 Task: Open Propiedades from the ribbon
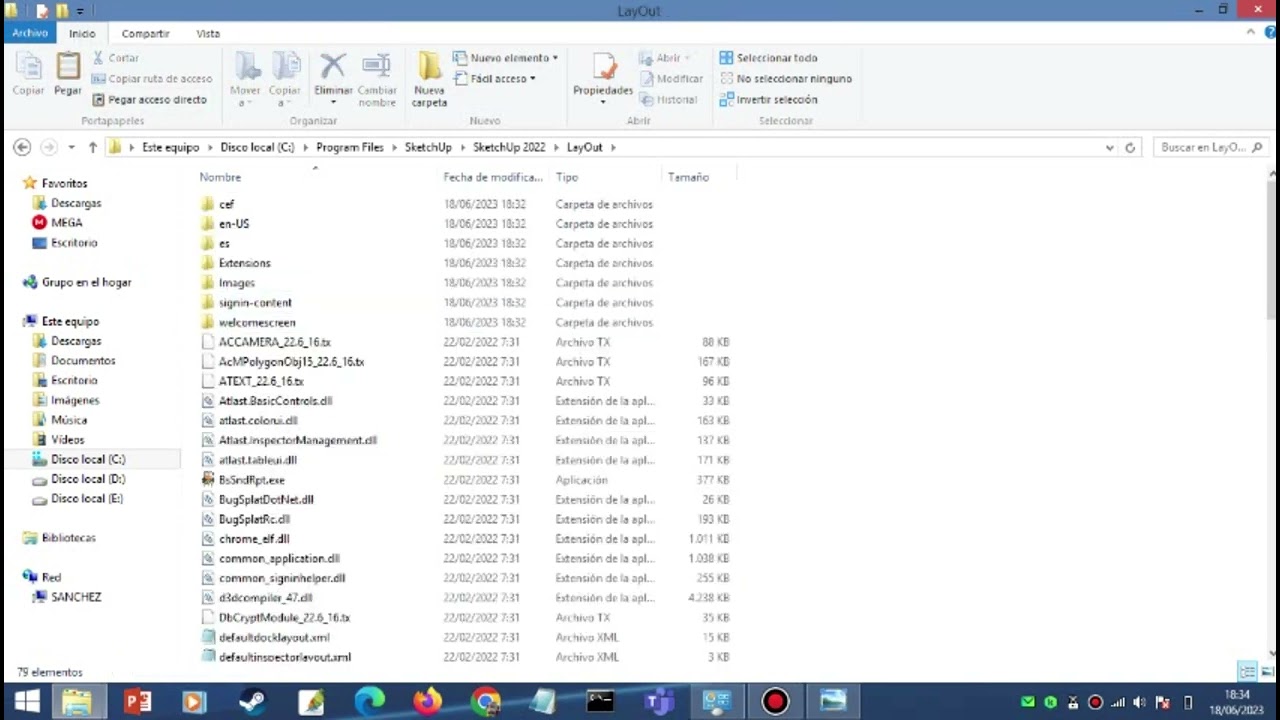603,79
